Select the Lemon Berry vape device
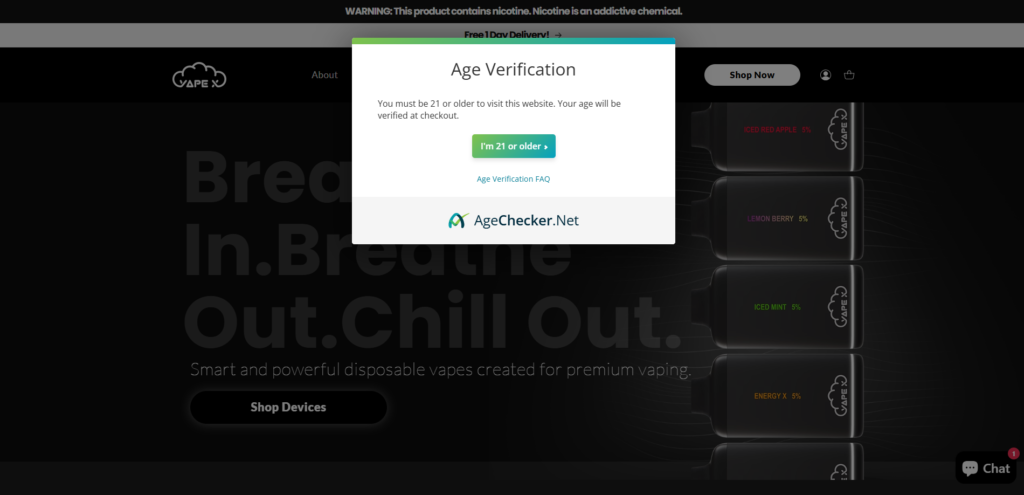This screenshot has width=1024, height=495. (777, 219)
